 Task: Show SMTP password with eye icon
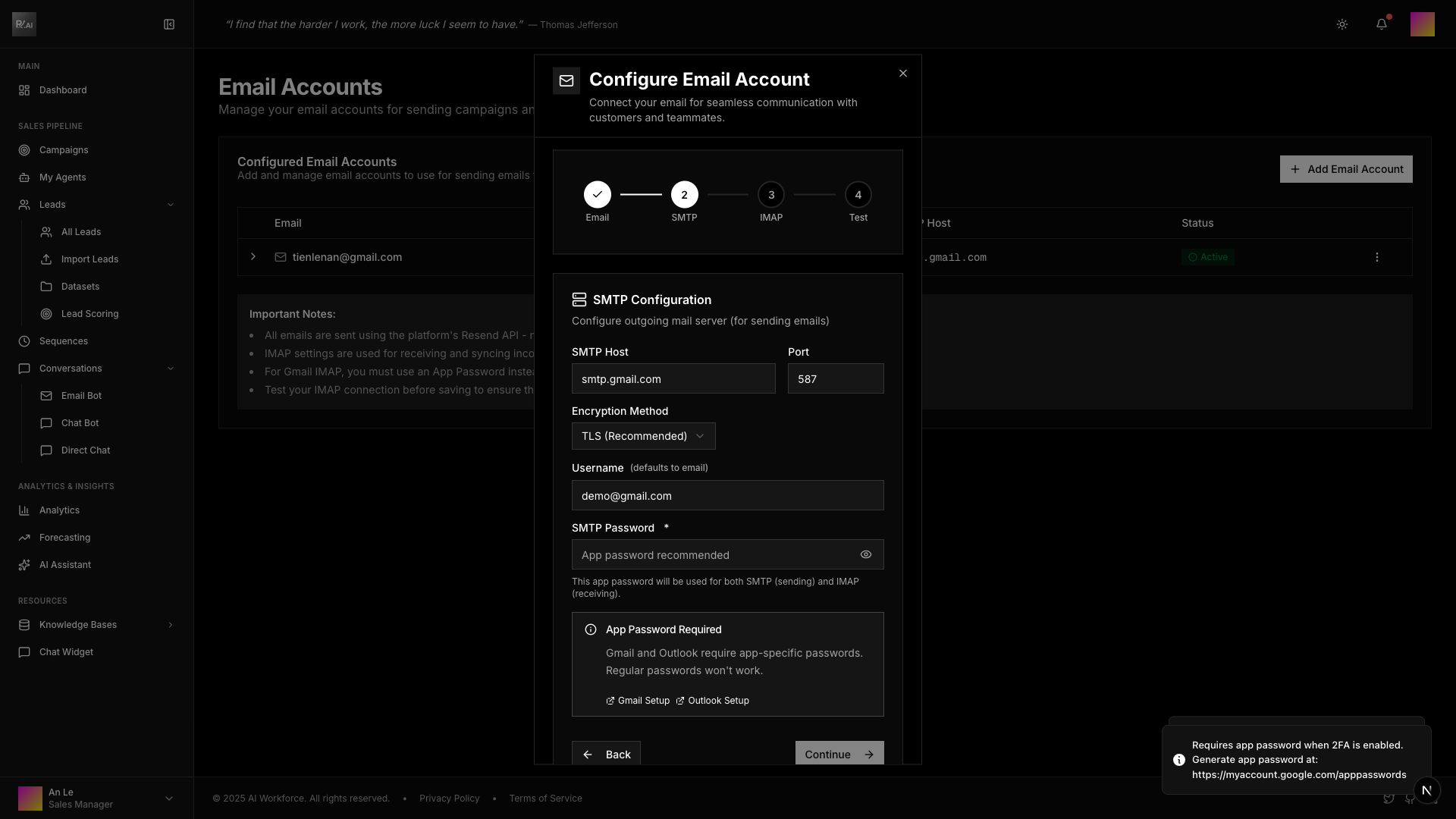[866, 554]
